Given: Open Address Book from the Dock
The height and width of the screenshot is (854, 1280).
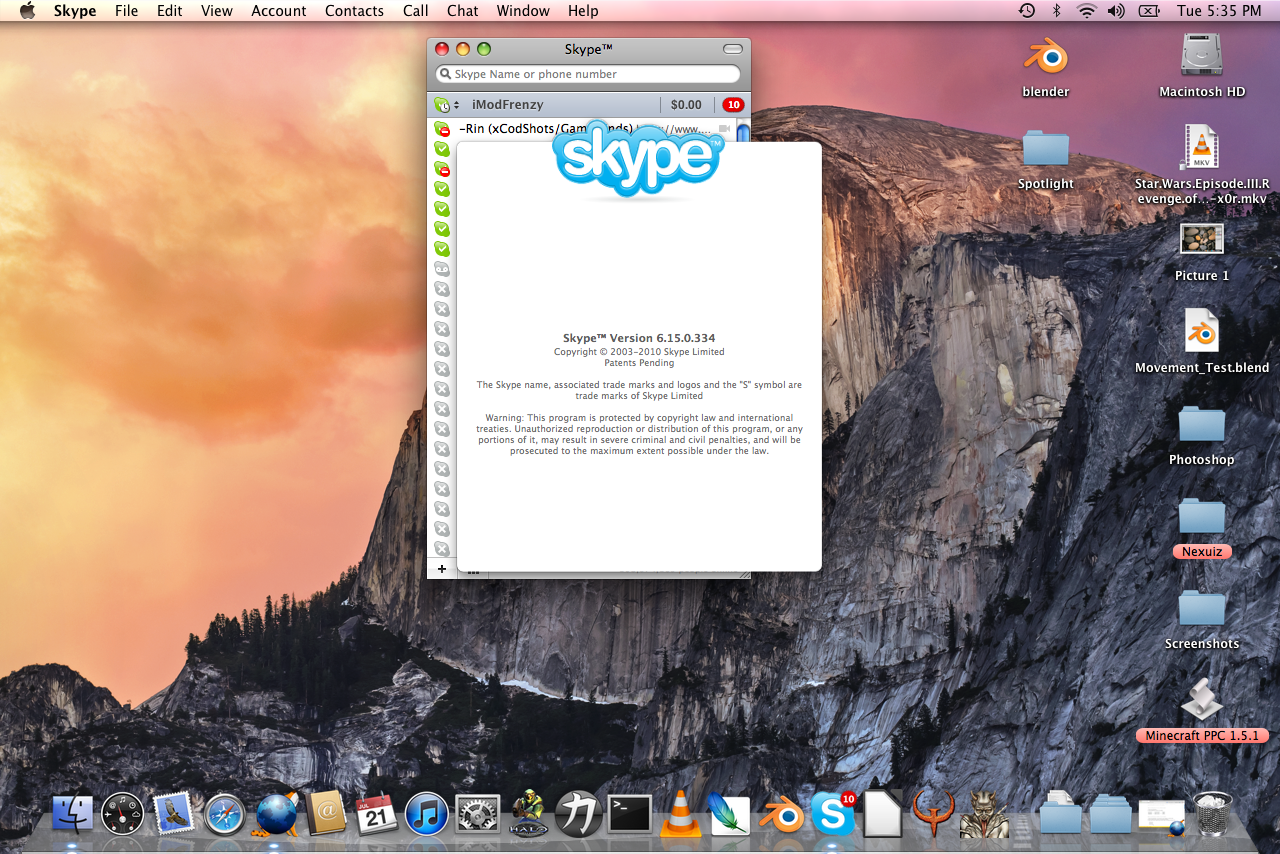Looking at the screenshot, I should (326, 813).
